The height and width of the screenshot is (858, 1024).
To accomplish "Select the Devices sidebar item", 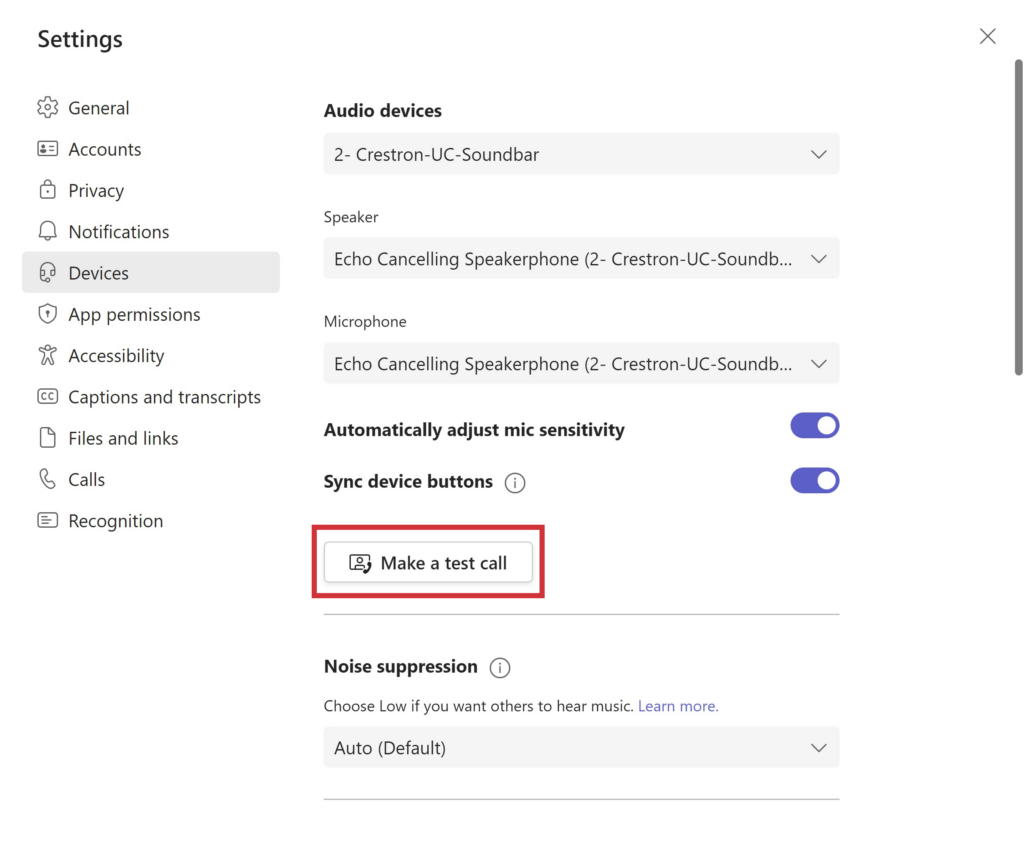I will 151,272.
